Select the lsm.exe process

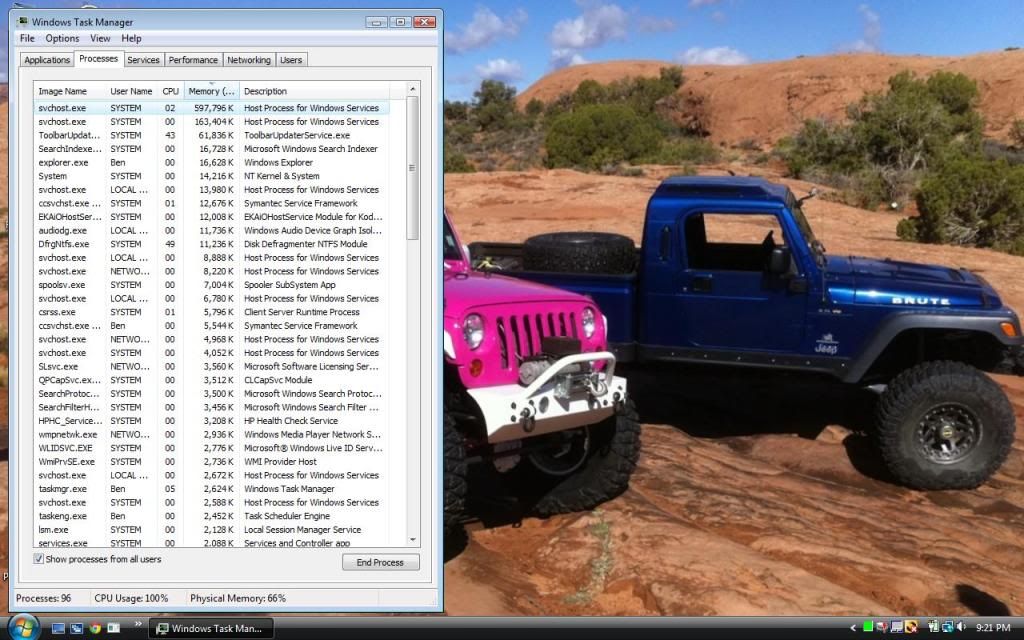(212, 530)
